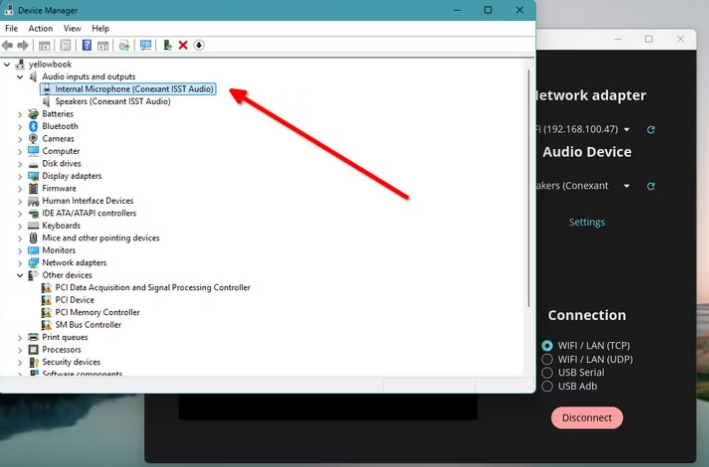Image resolution: width=709 pixels, height=467 pixels.
Task: Select the USB Serial connection option
Action: [547, 373]
